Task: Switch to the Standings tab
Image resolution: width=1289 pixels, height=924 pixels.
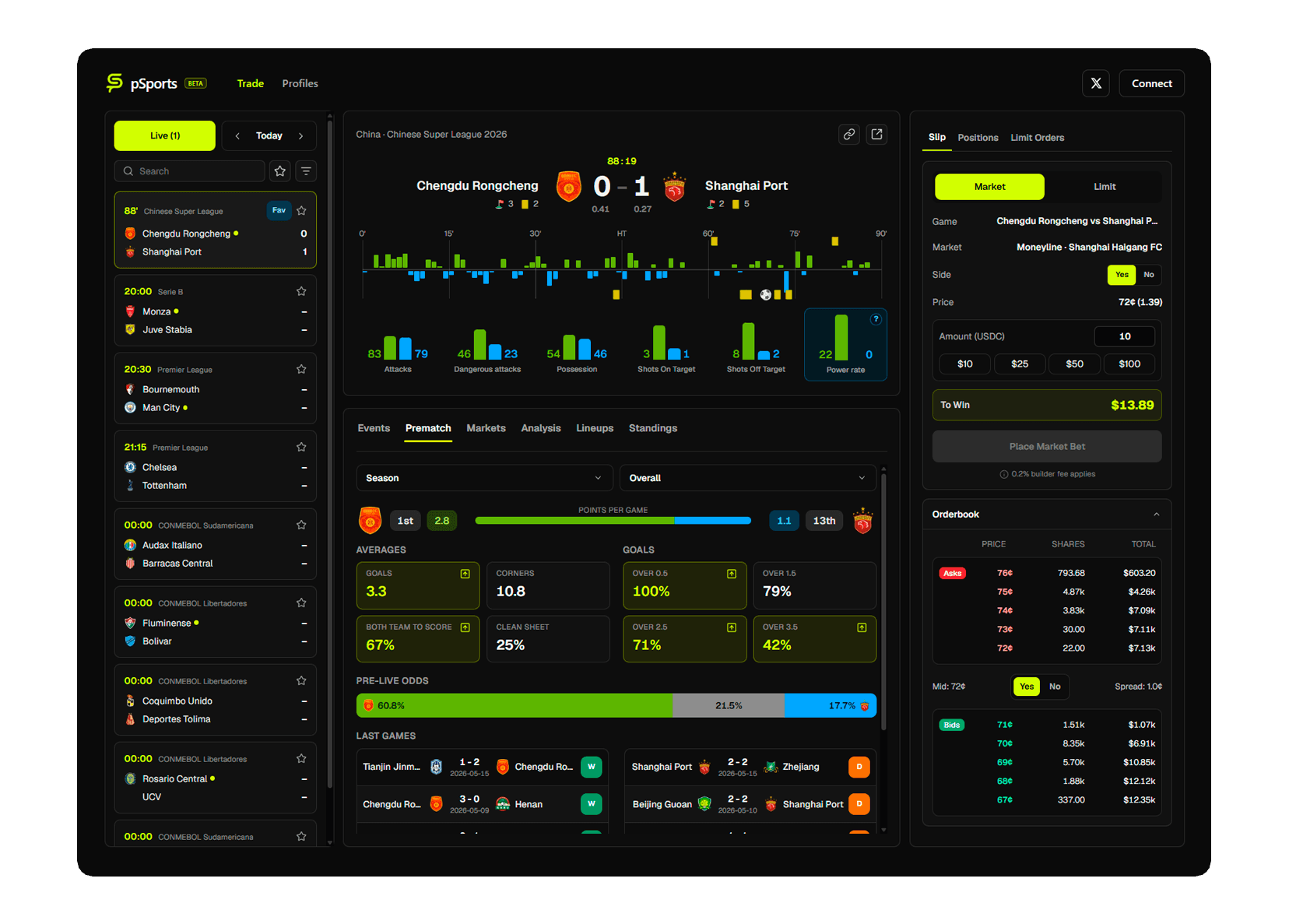Action: click(x=653, y=428)
